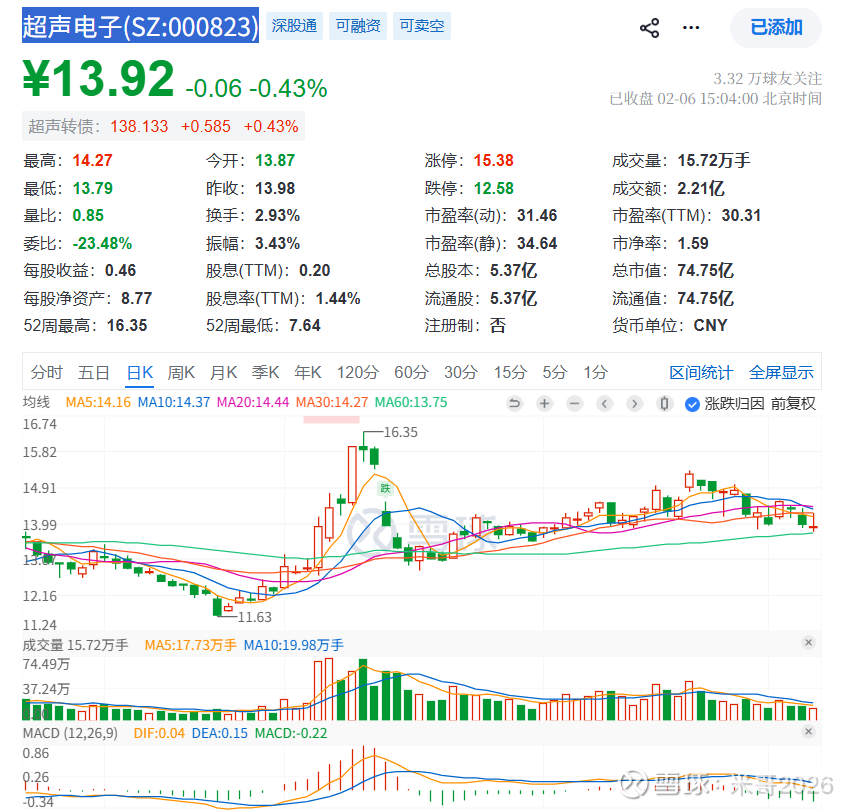The image size is (858, 811).
Task: Click the 11.63 low price label on chart
Action: tap(254, 617)
